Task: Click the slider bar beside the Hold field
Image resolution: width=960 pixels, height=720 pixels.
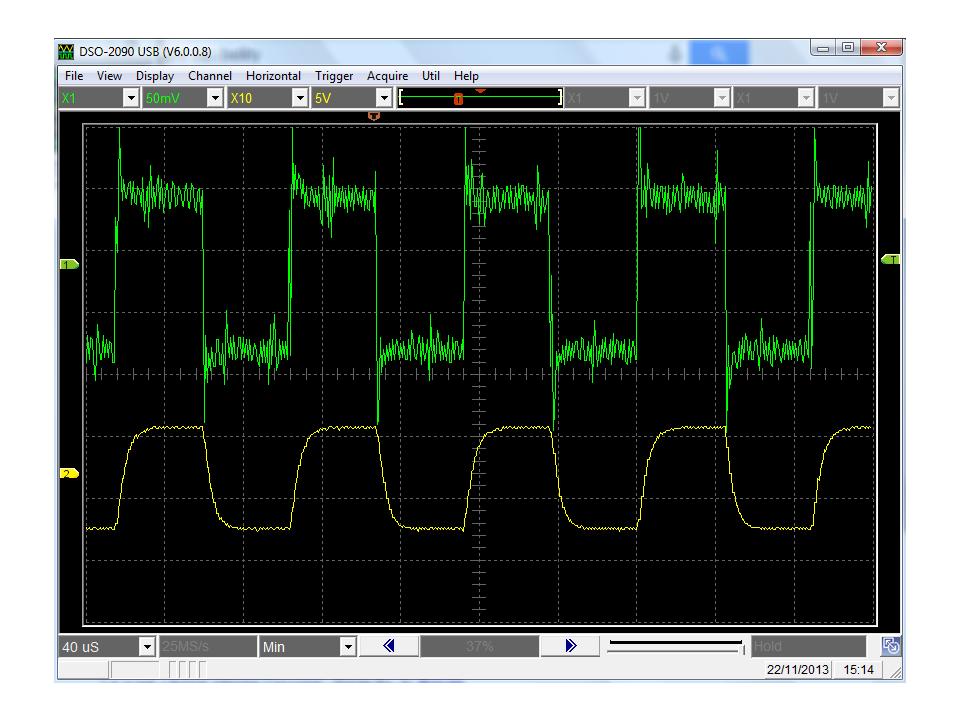Action: click(675, 647)
